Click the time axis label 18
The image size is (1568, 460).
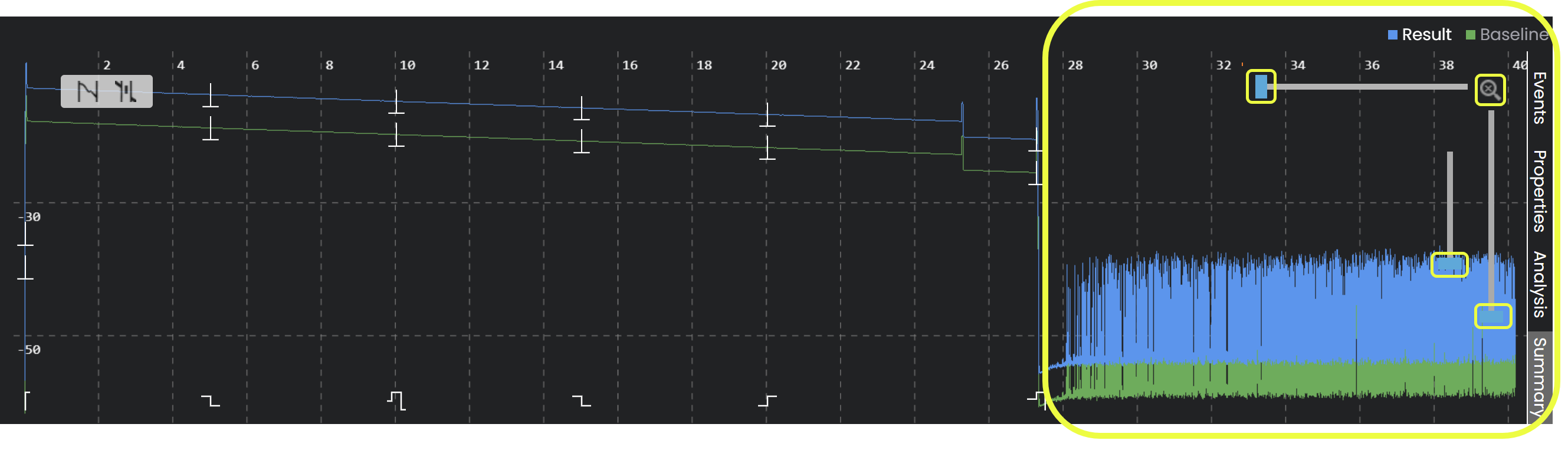coord(704,65)
